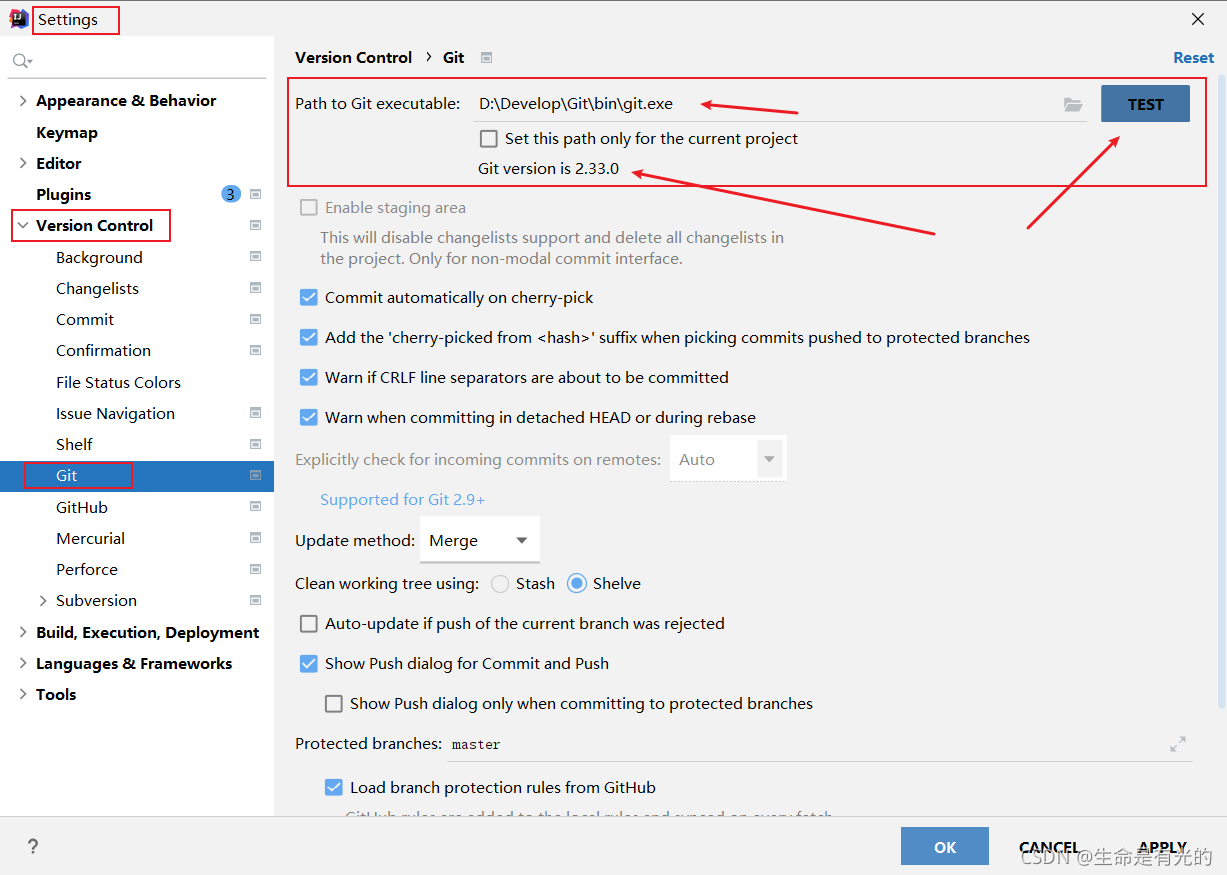1227x875 pixels.
Task: Open the Update method Merge dropdown
Action: pyautogui.click(x=480, y=540)
